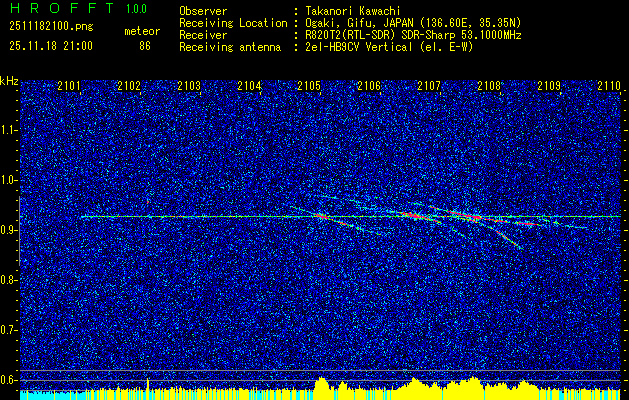Click the 2108 time marker
The image size is (629, 400).
point(489,85)
